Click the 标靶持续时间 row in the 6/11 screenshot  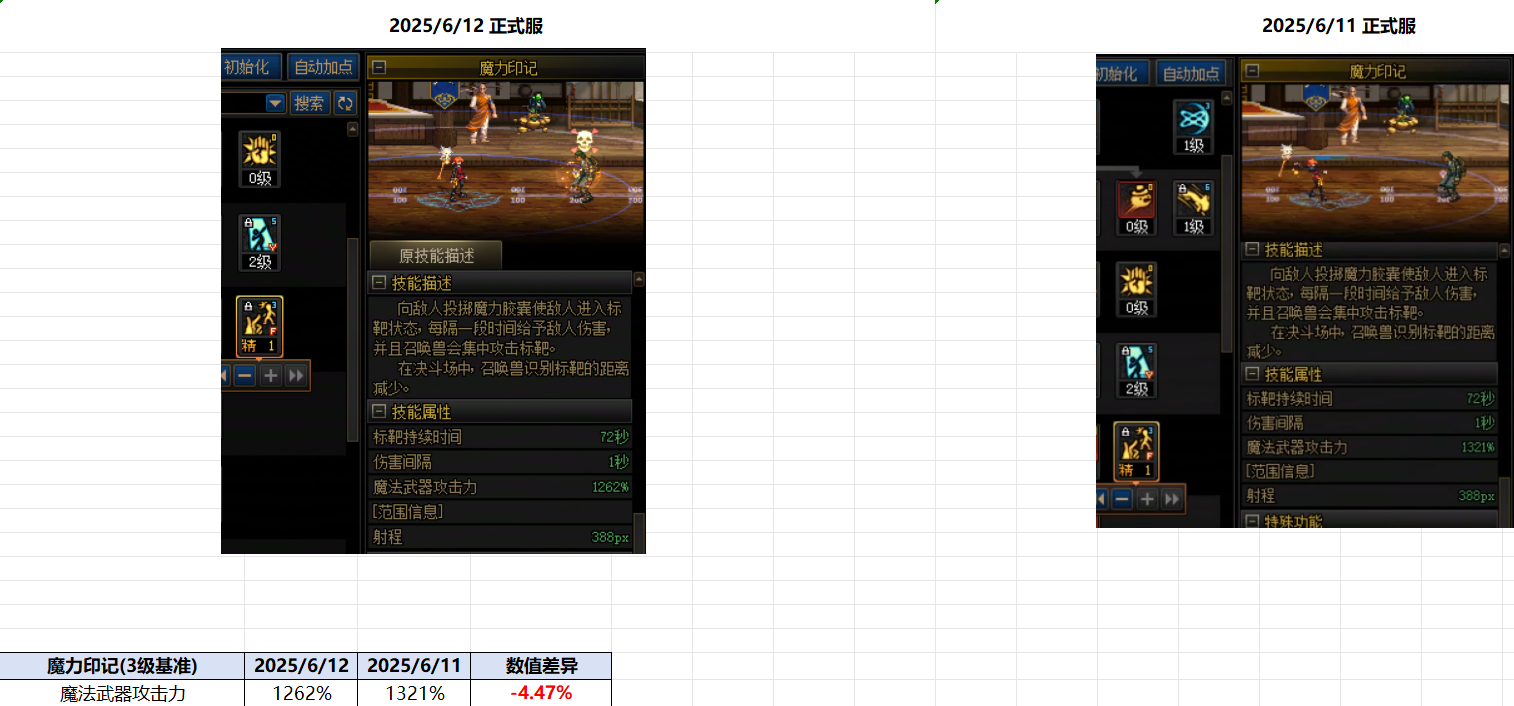coord(1370,398)
